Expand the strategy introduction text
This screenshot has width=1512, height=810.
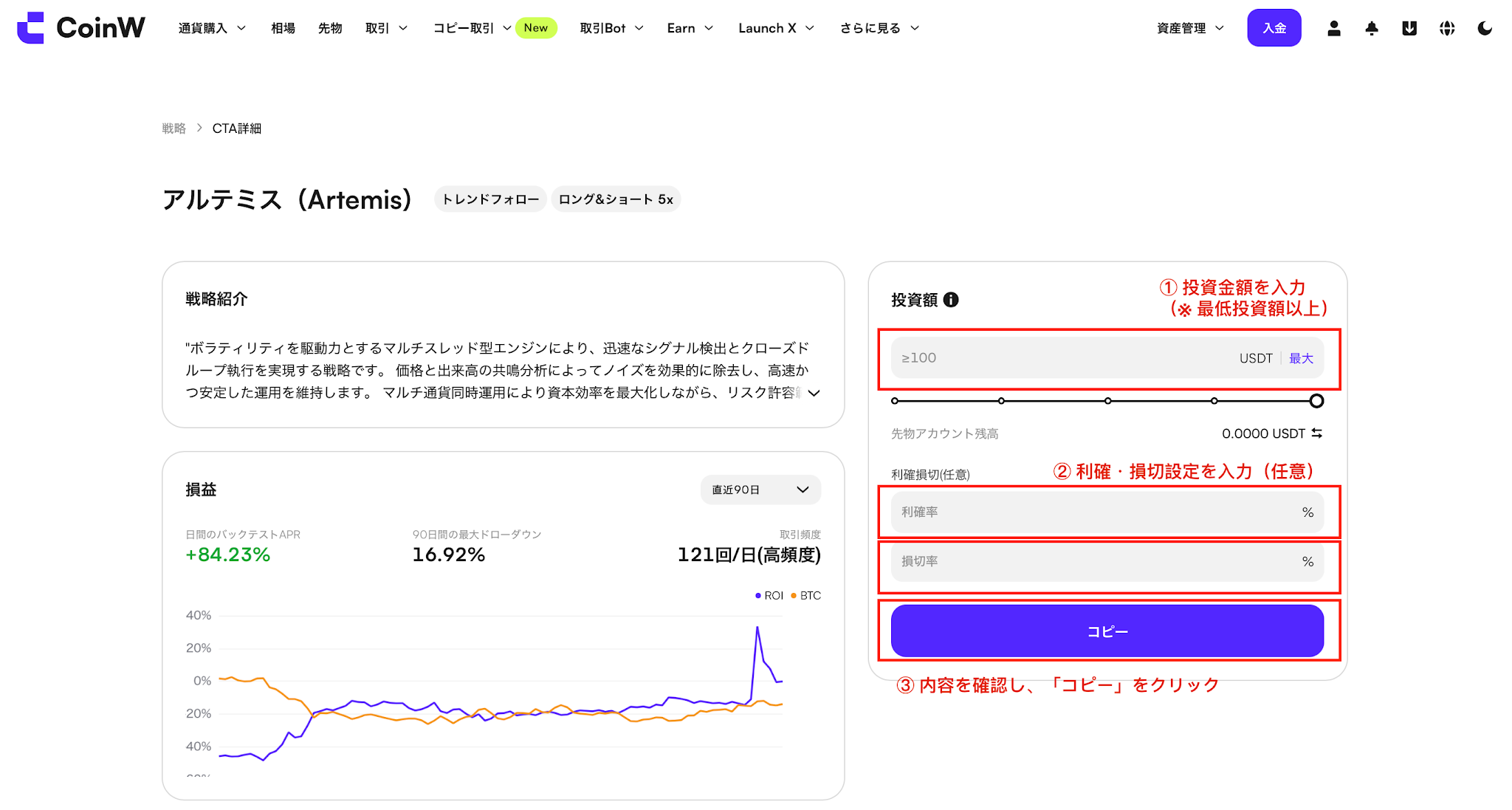coord(814,393)
